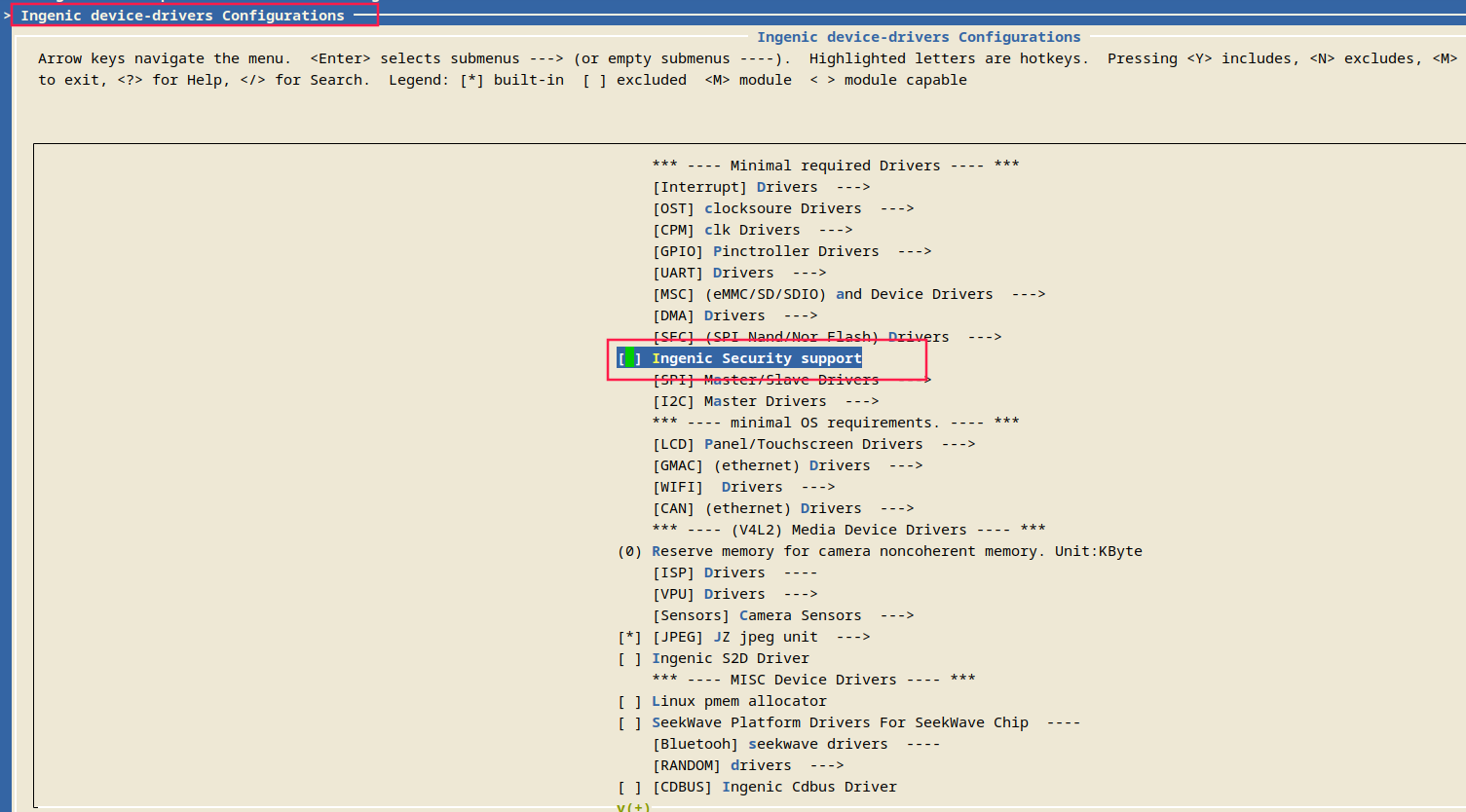Open the [Sensors] Camera Sensors entry
The image size is (1466, 812).
click(x=783, y=615)
